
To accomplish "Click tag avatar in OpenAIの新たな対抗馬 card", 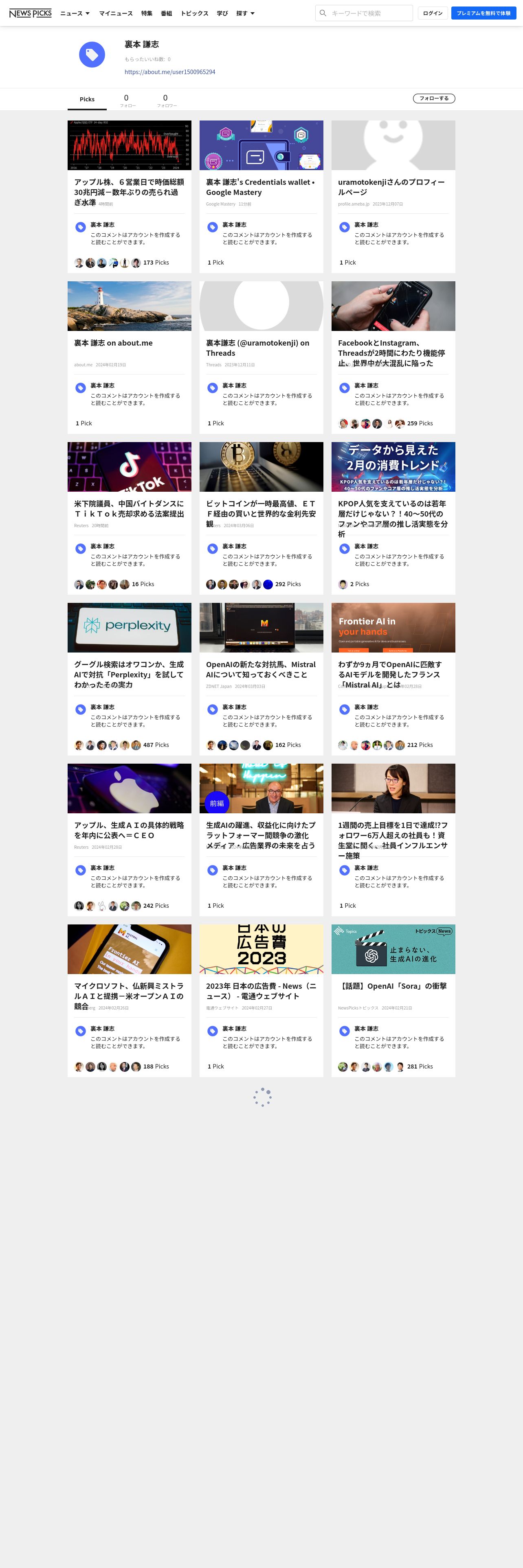I will point(213,709).
